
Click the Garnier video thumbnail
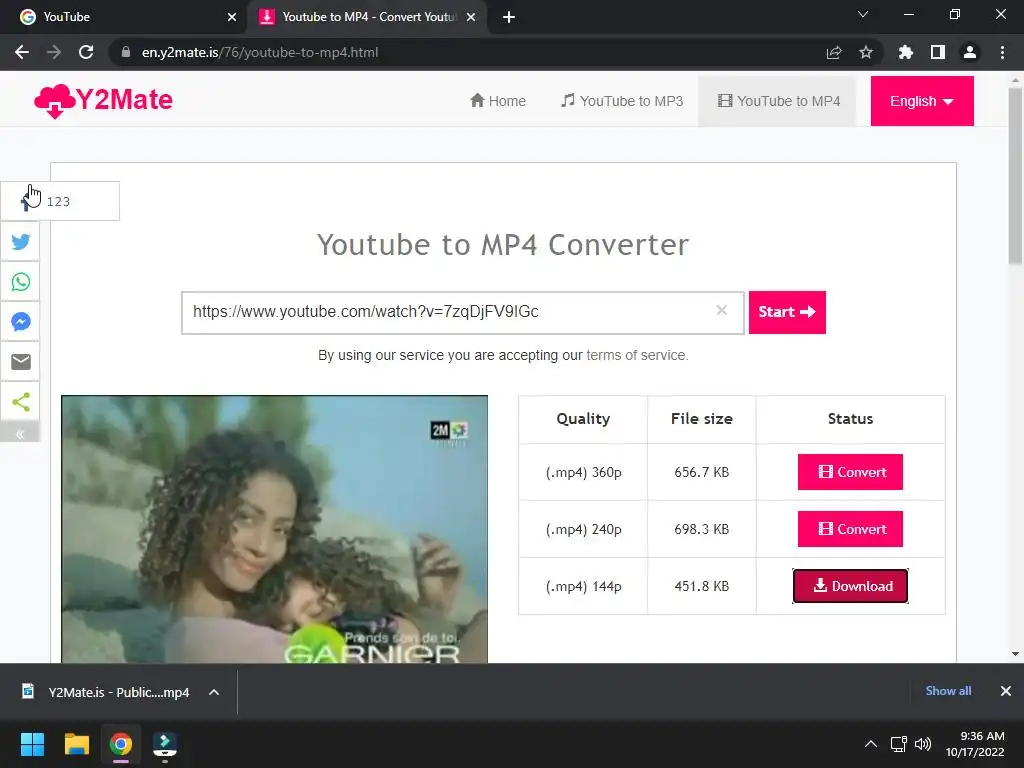(x=274, y=529)
